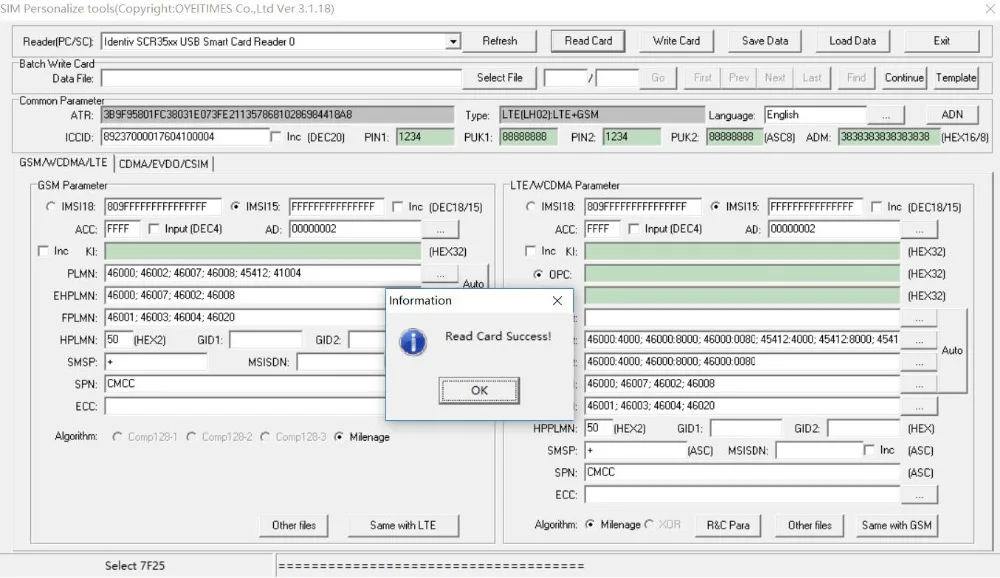
Task: Open the Reader(PC/SC) dropdown list
Action: [x=453, y=41]
